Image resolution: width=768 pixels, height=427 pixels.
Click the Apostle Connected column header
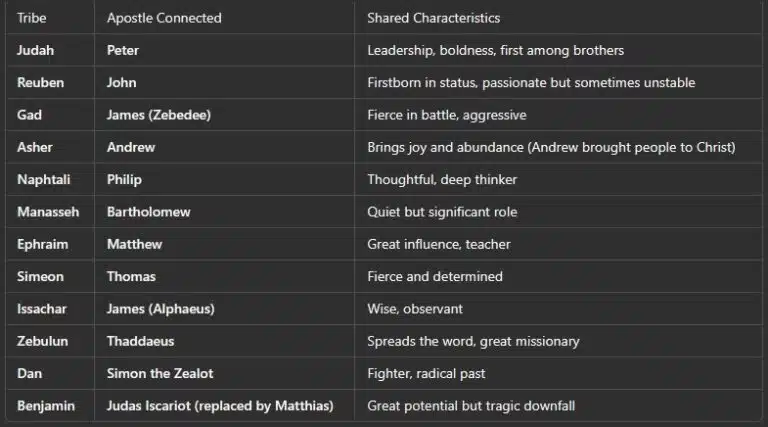pos(164,18)
